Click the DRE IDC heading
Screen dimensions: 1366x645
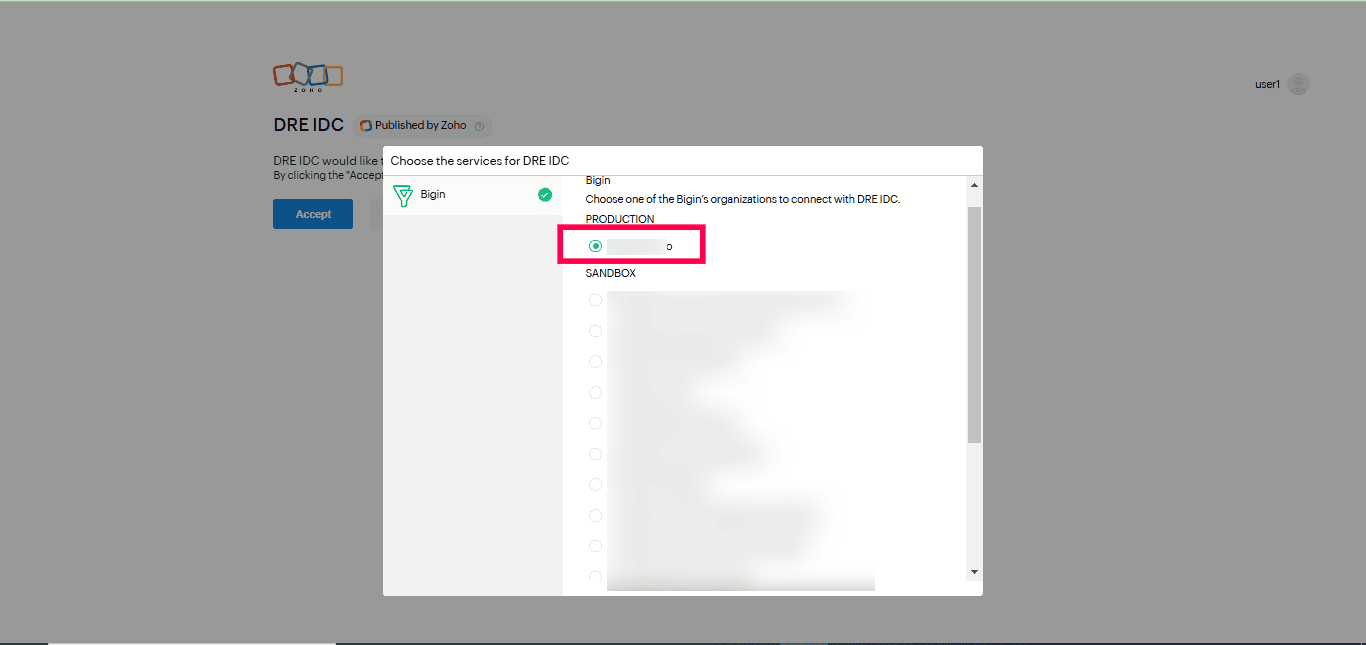pos(308,125)
